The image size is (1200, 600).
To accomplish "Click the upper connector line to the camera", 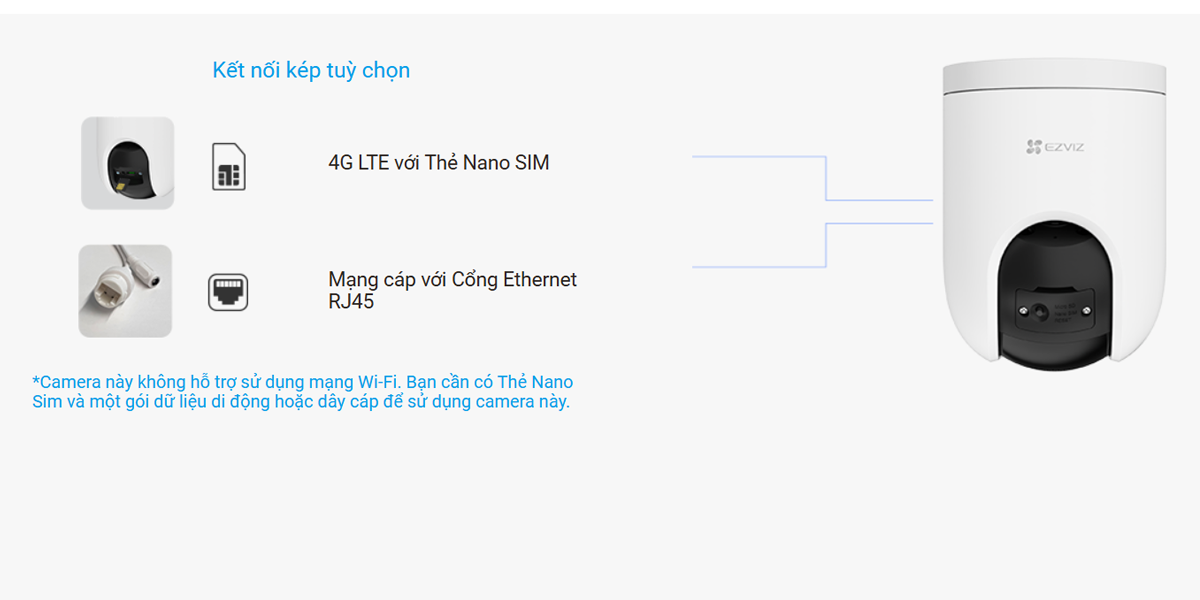I will tap(812, 178).
